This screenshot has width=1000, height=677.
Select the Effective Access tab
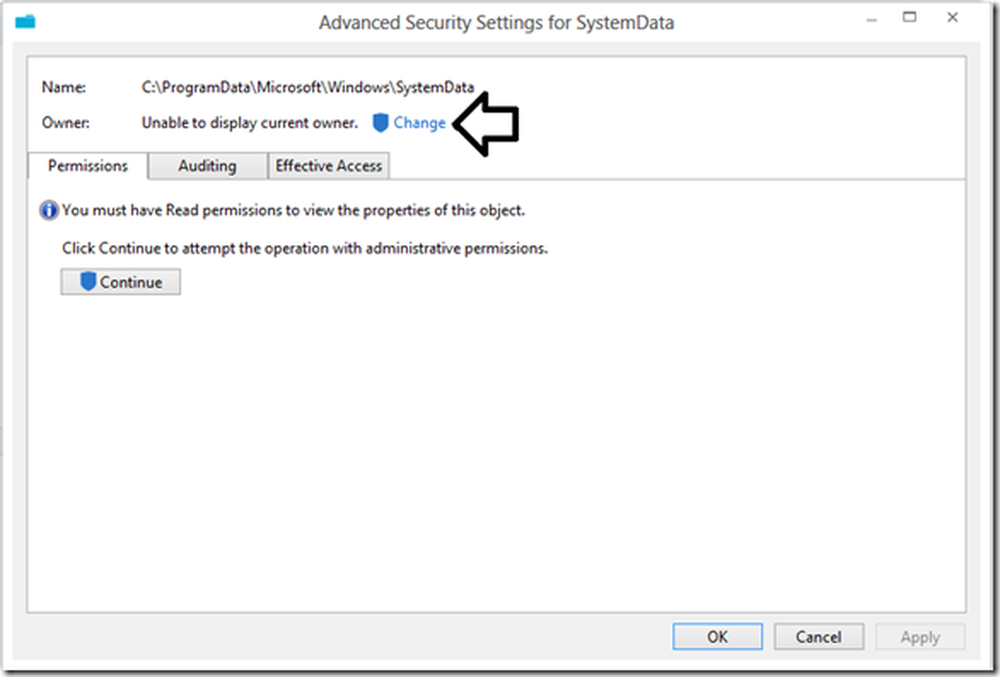pyautogui.click(x=329, y=166)
